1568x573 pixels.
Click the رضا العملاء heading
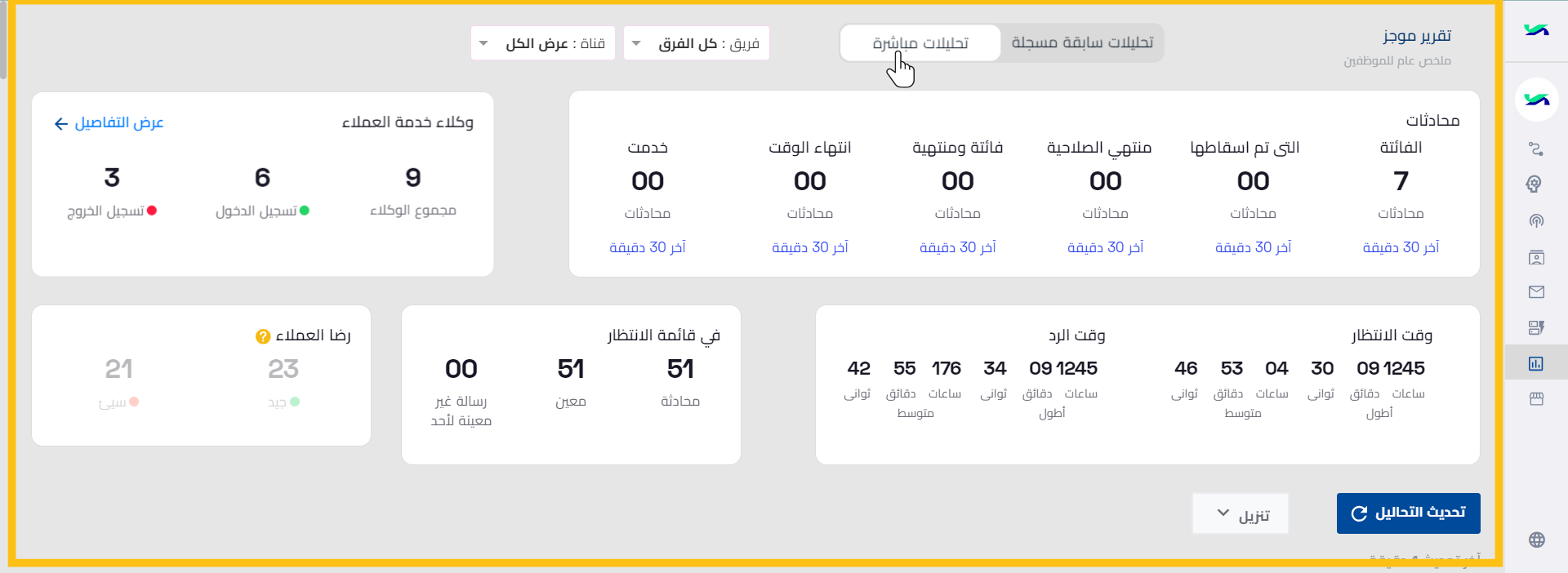pos(313,335)
